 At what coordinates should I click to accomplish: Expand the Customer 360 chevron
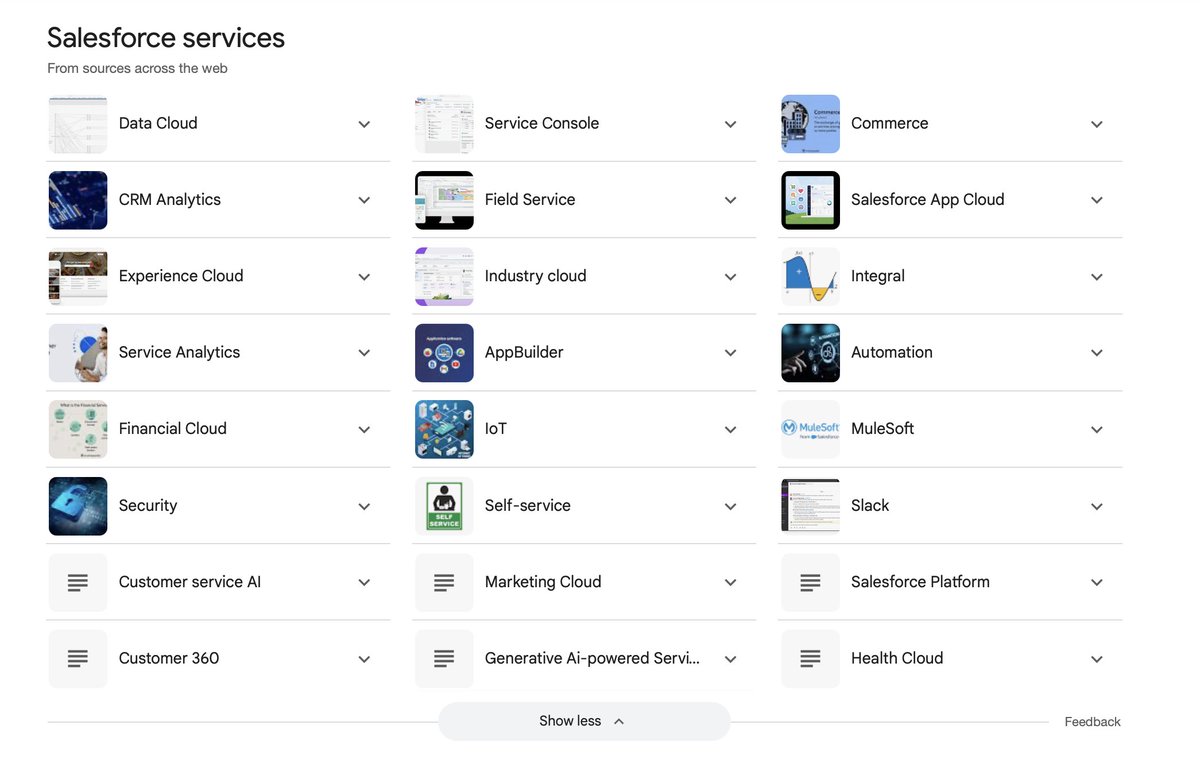click(x=364, y=659)
